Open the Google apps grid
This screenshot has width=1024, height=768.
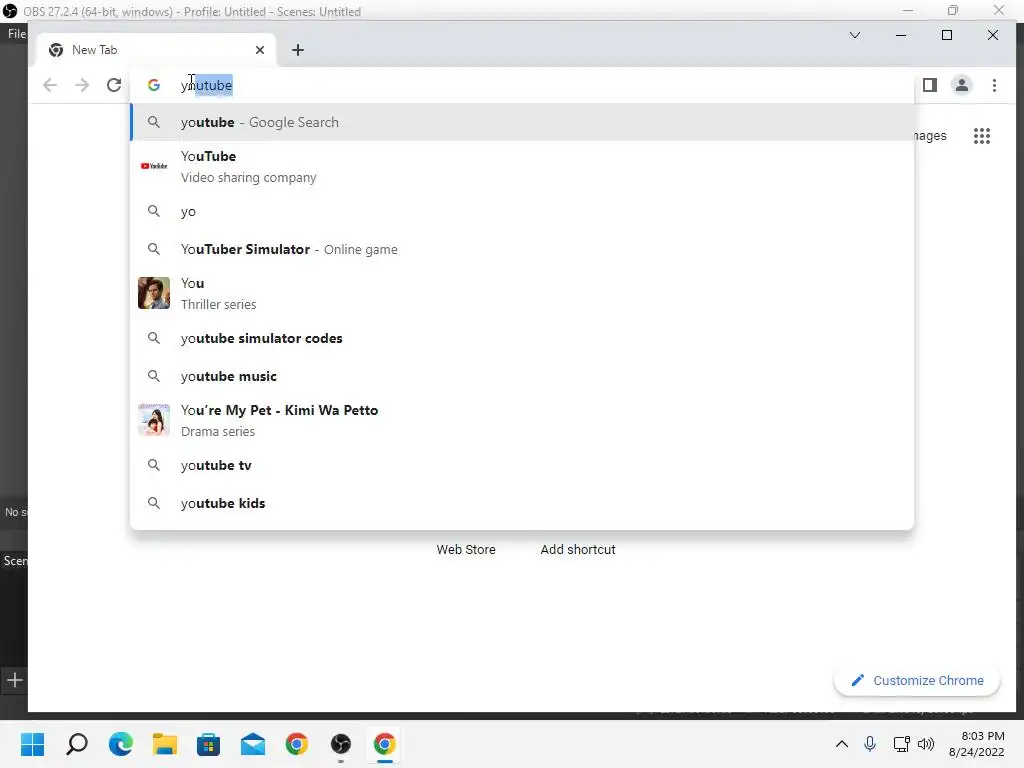[x=982, y=136]
